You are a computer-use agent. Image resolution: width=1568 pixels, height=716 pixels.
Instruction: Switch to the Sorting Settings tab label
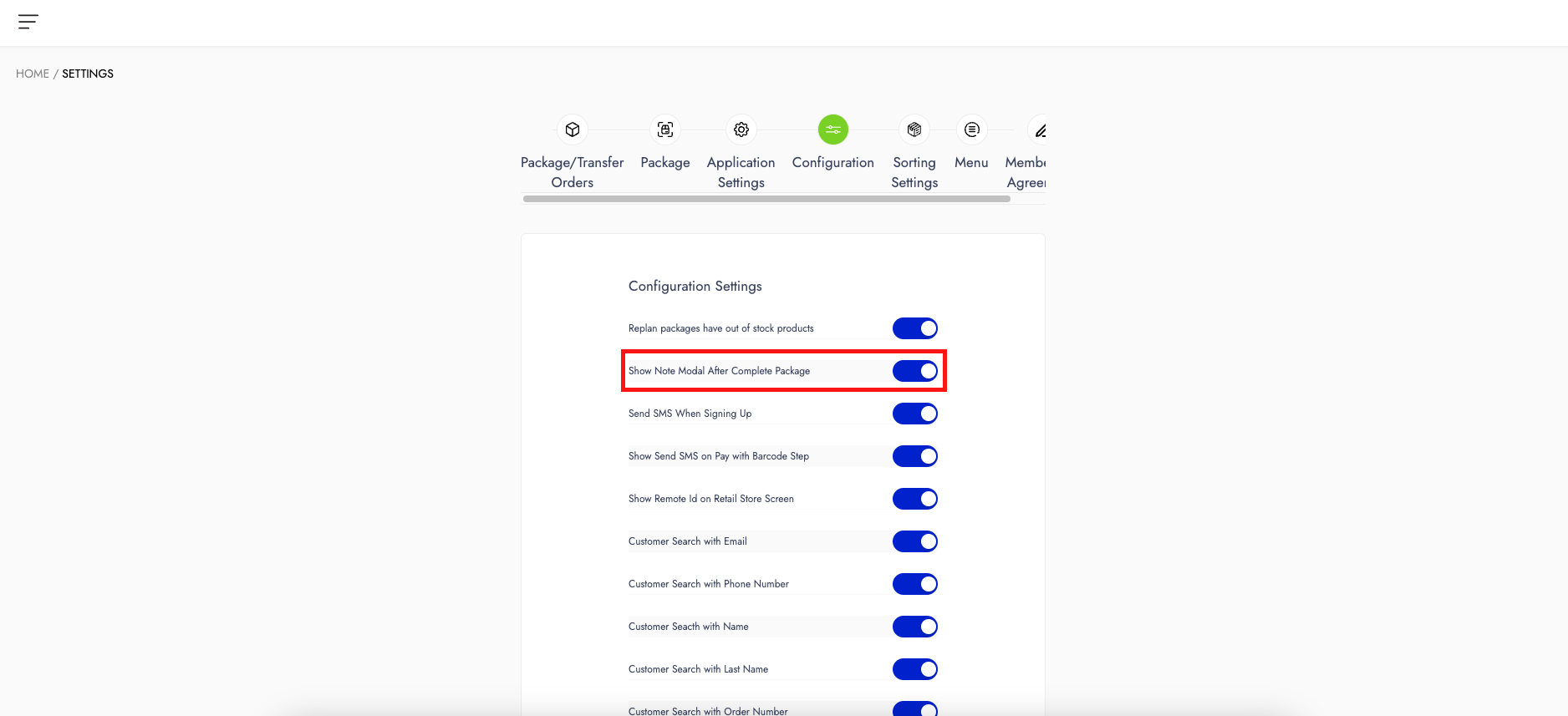(x=914, y=172)
